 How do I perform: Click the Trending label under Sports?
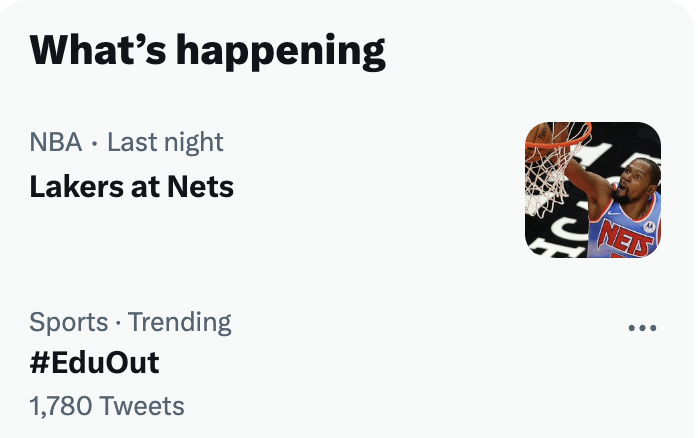[179, 322]
